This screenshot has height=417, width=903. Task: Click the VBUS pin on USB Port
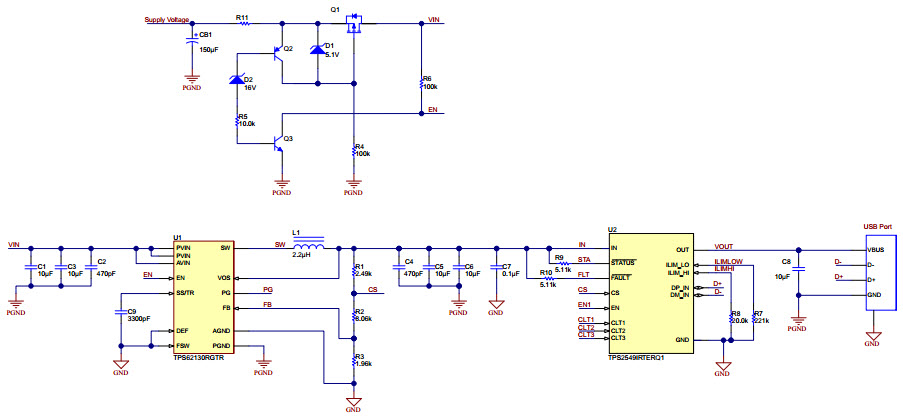coord(877,249)
